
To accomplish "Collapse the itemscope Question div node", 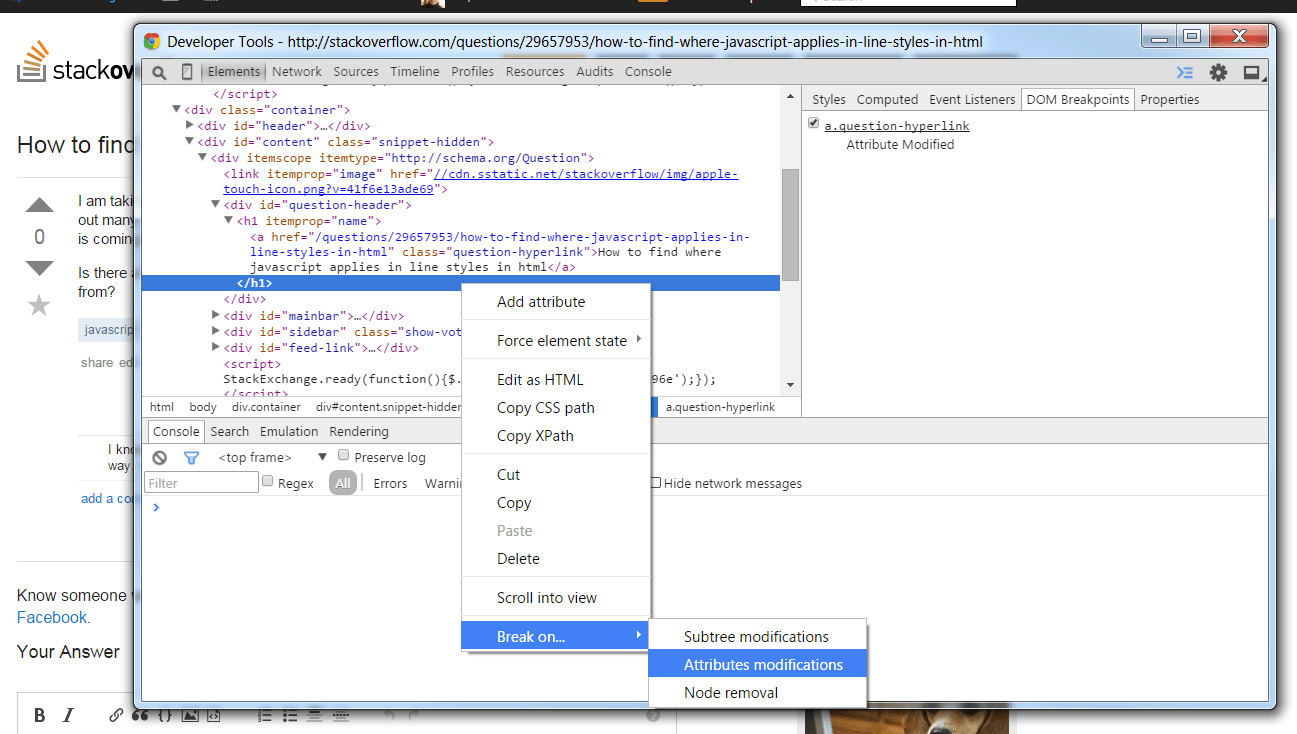I will click(x=203, y=158).
